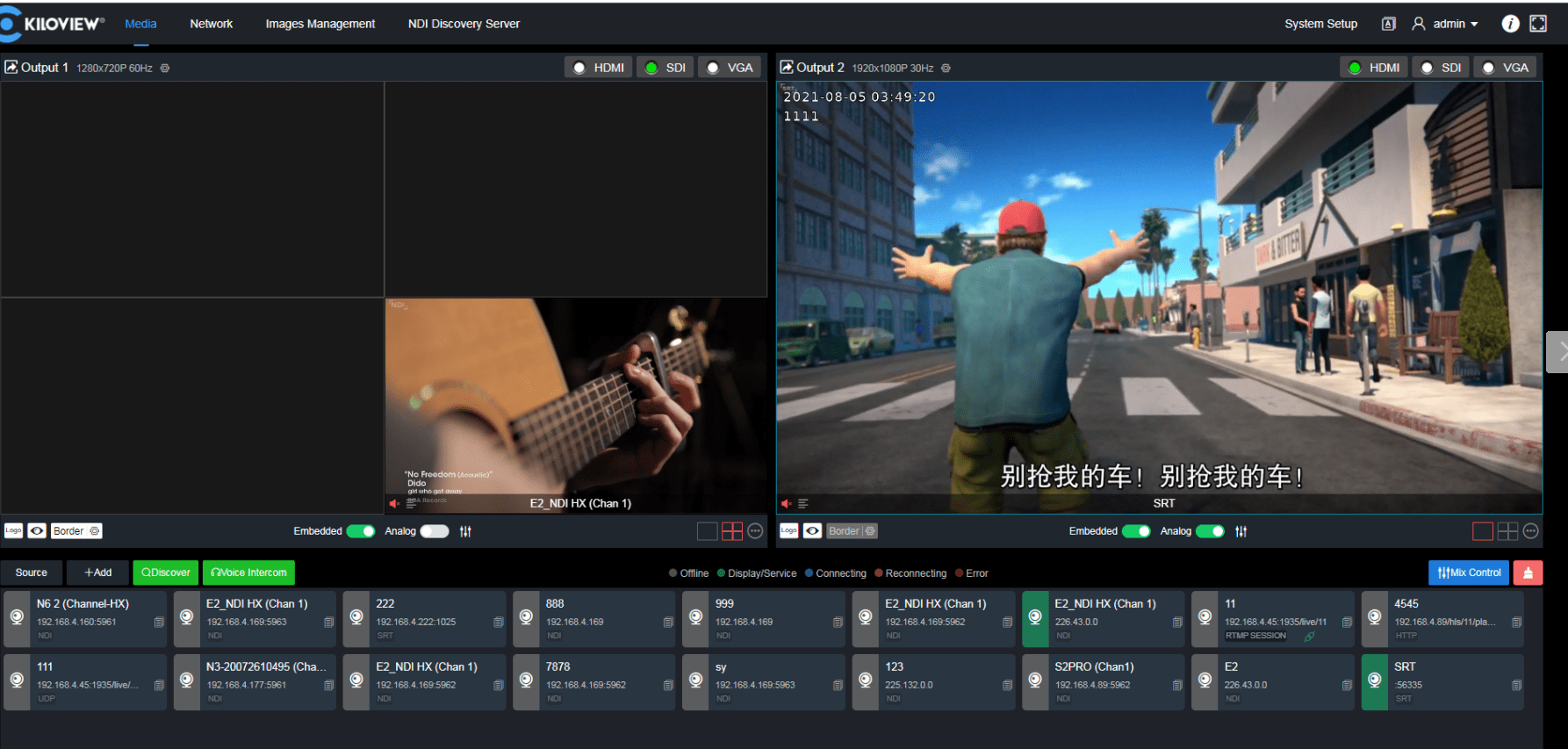The width and height of the screenshot is (1568, 749).
Task: Expand the right side panel arrow
Action: (x=1558, y=352)
